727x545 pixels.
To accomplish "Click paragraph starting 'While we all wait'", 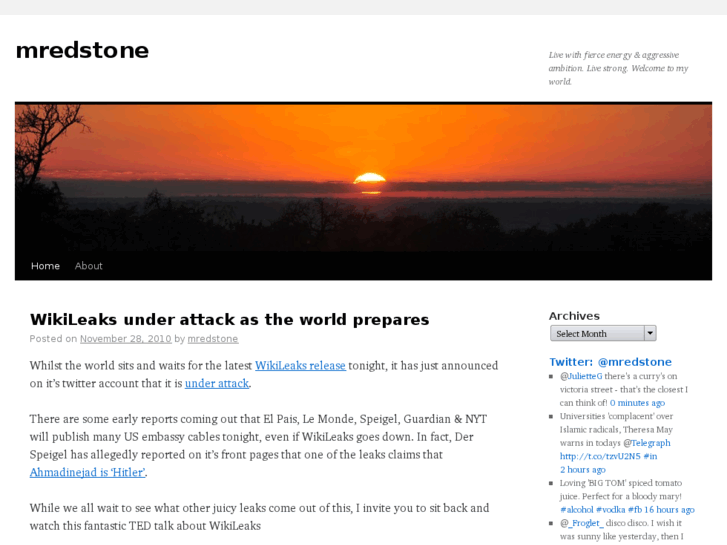I will [259, 517].
